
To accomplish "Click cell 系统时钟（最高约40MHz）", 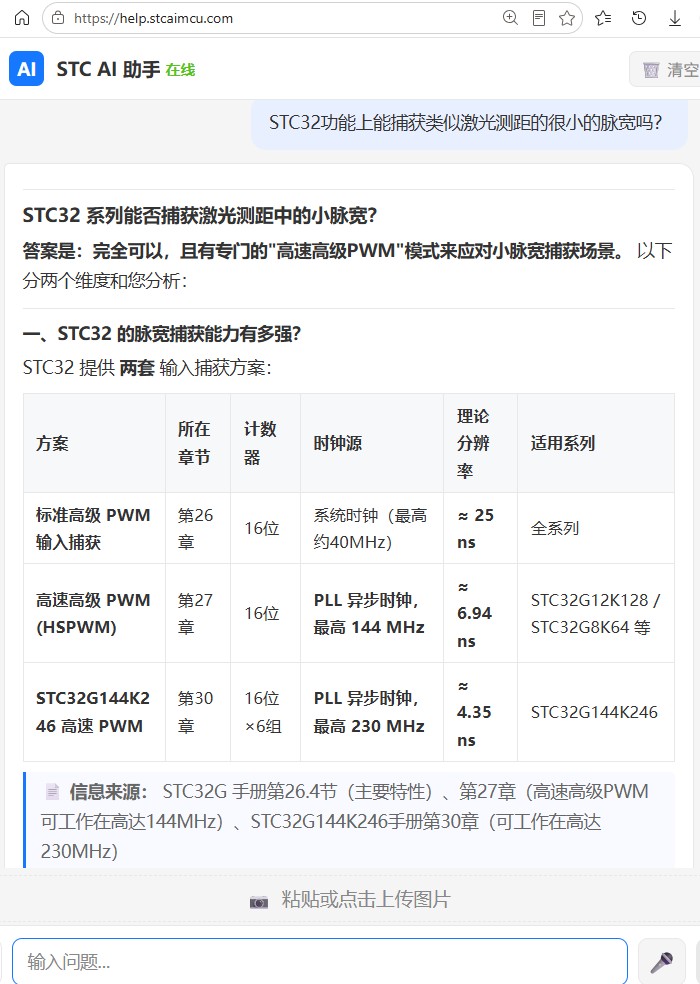I will tap(372, 528).
